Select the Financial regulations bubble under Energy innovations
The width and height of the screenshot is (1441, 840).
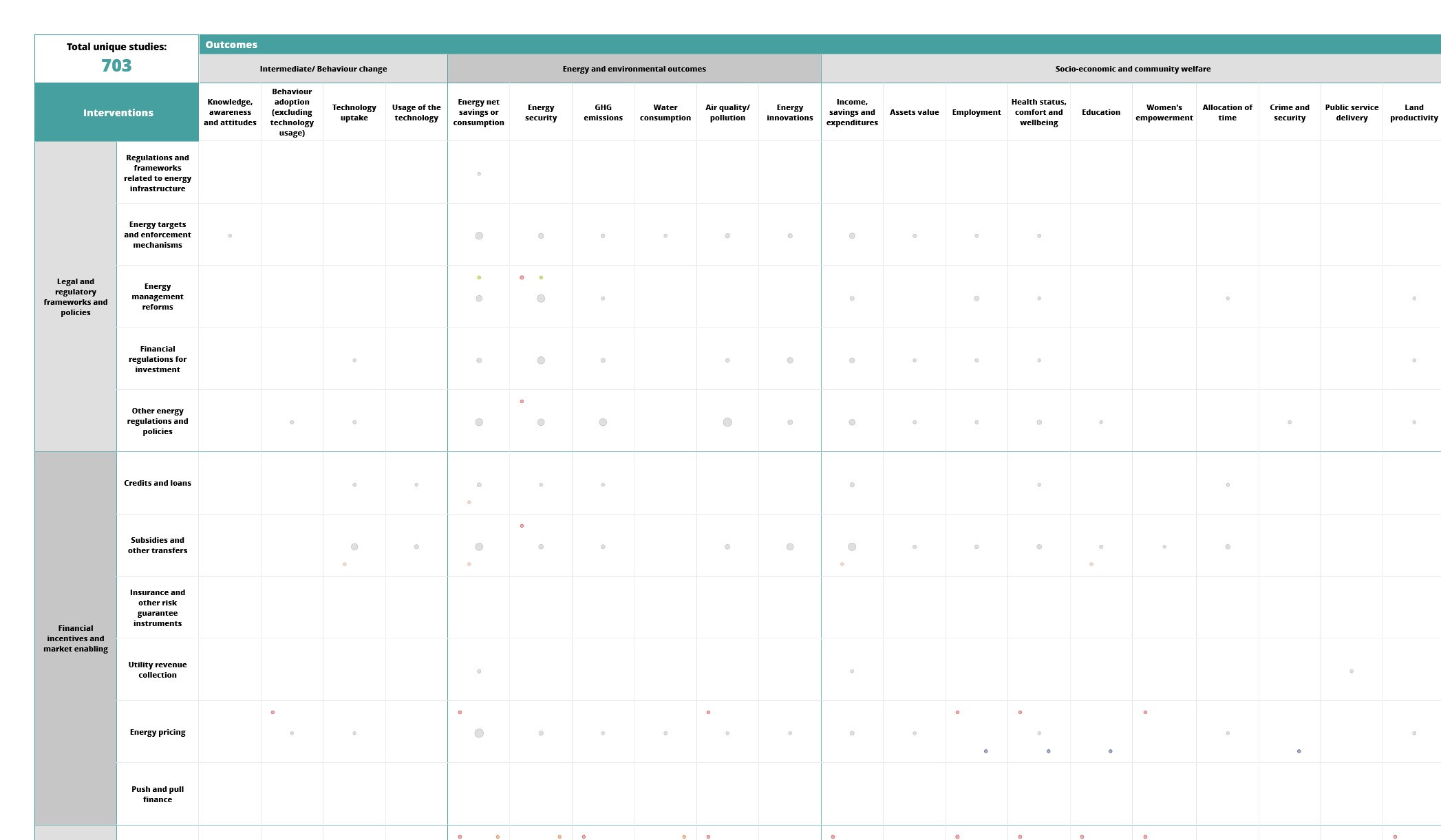(x=790, y=360)
